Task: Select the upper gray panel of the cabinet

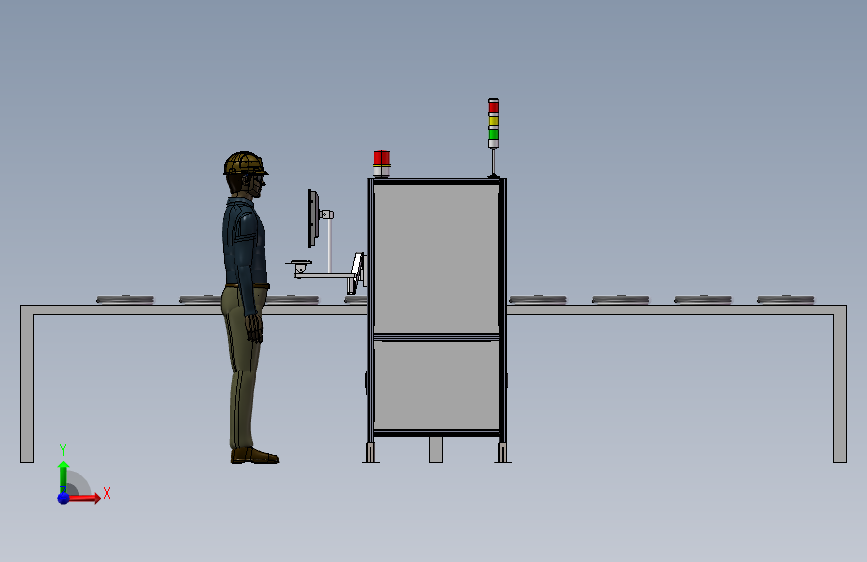Action: click(x=436, y=258)
